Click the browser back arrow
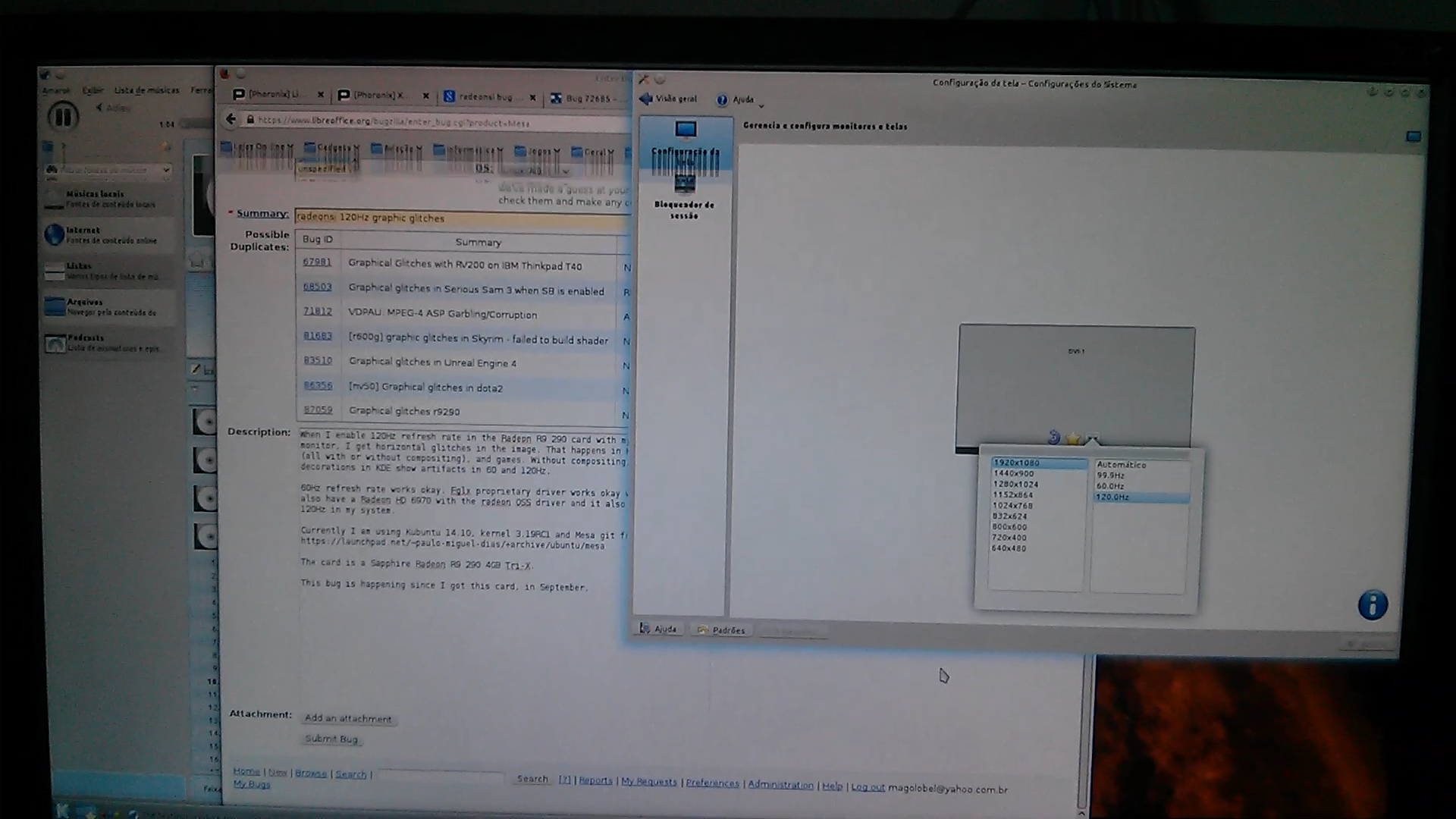This screenshot has width=1456, height=819. point(231,119)
